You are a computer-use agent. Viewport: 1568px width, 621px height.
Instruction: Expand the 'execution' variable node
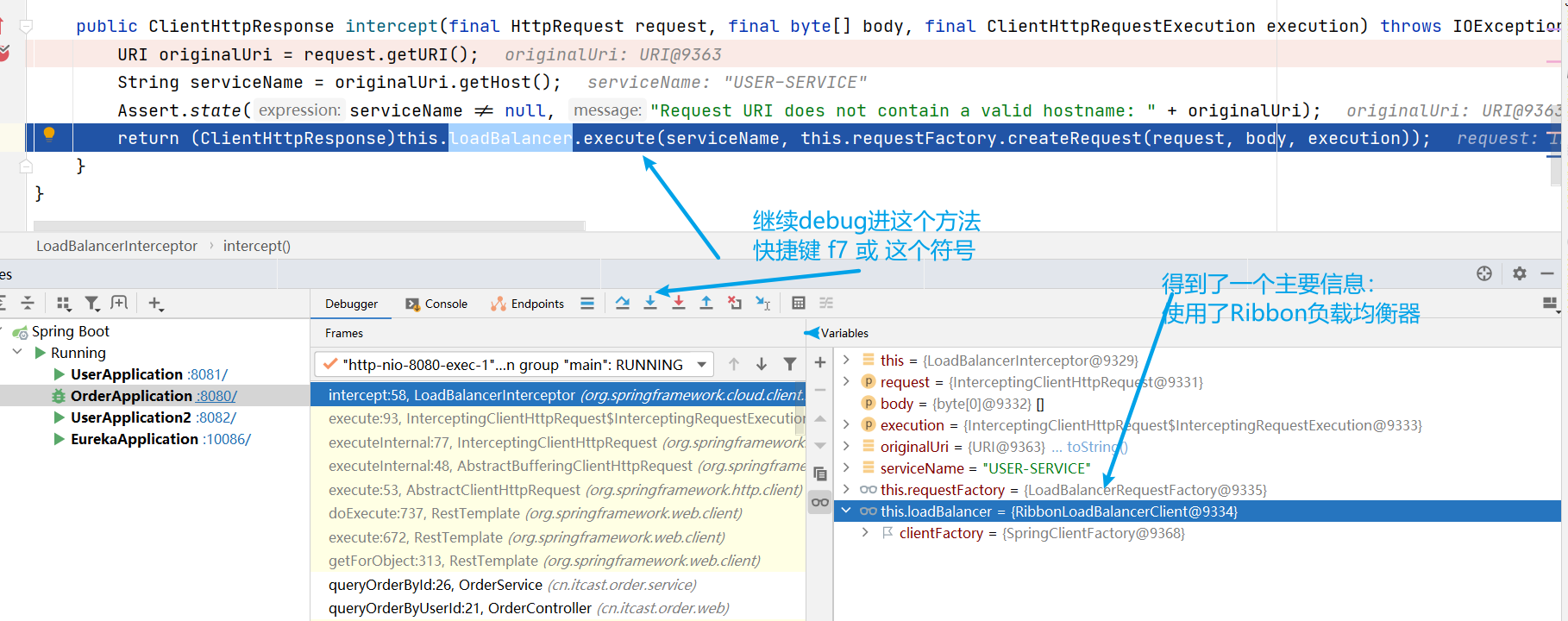click(x=846, y=424)
